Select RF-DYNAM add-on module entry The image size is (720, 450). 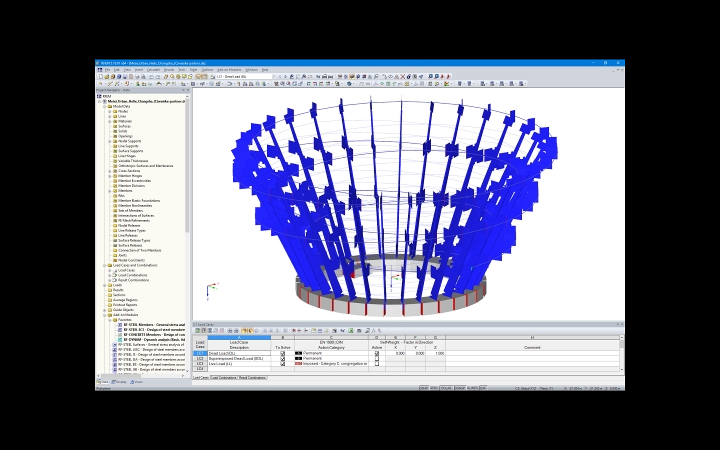click(x=154, y=340)
